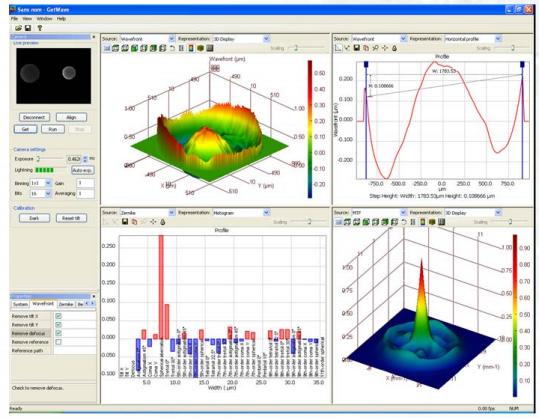Copy the horizontal profile using copy icon
Viewport: 539px width, 418px height.
[x=366, y=48]
